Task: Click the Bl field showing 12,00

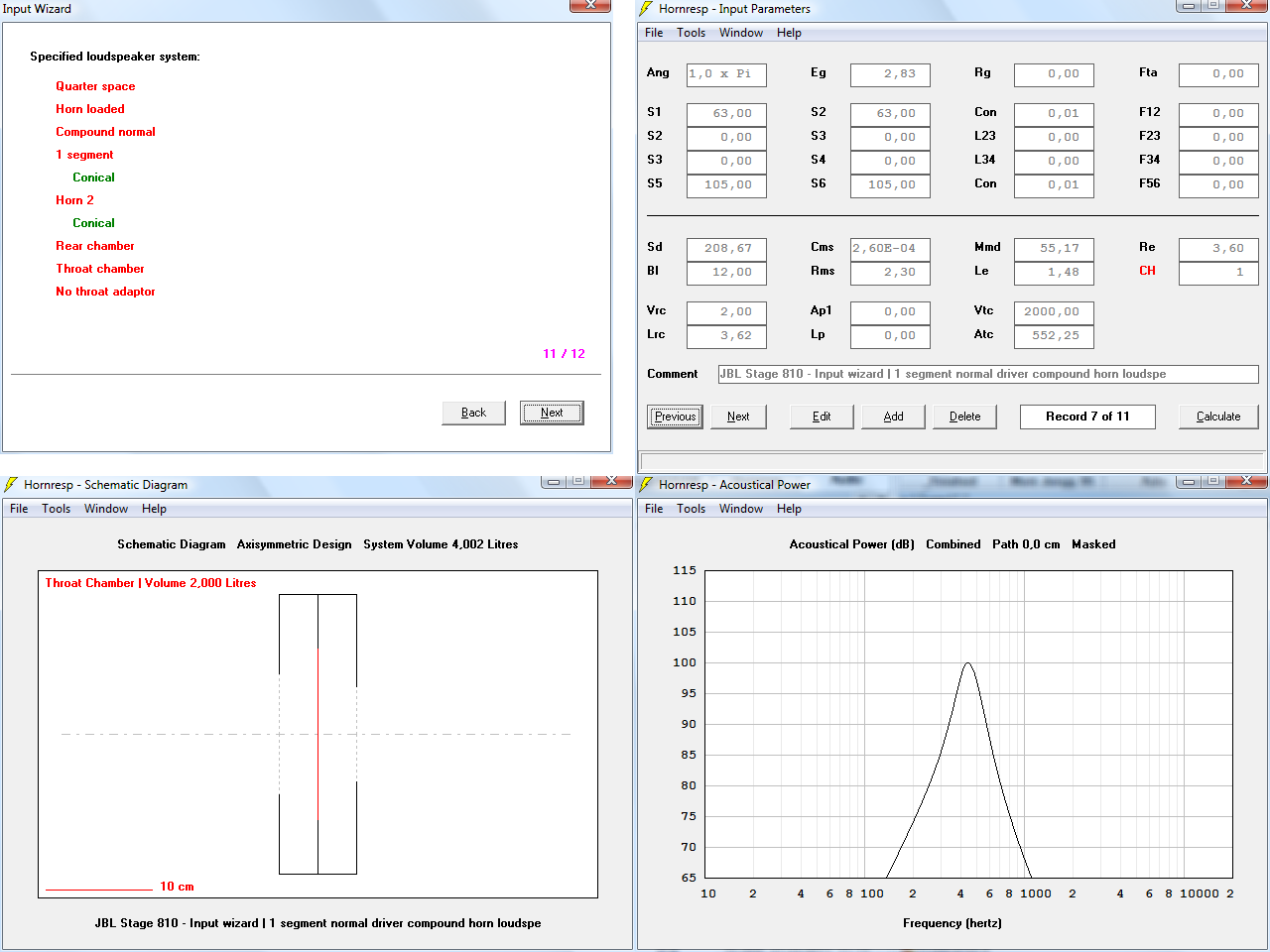Action: tap(726, 273)
